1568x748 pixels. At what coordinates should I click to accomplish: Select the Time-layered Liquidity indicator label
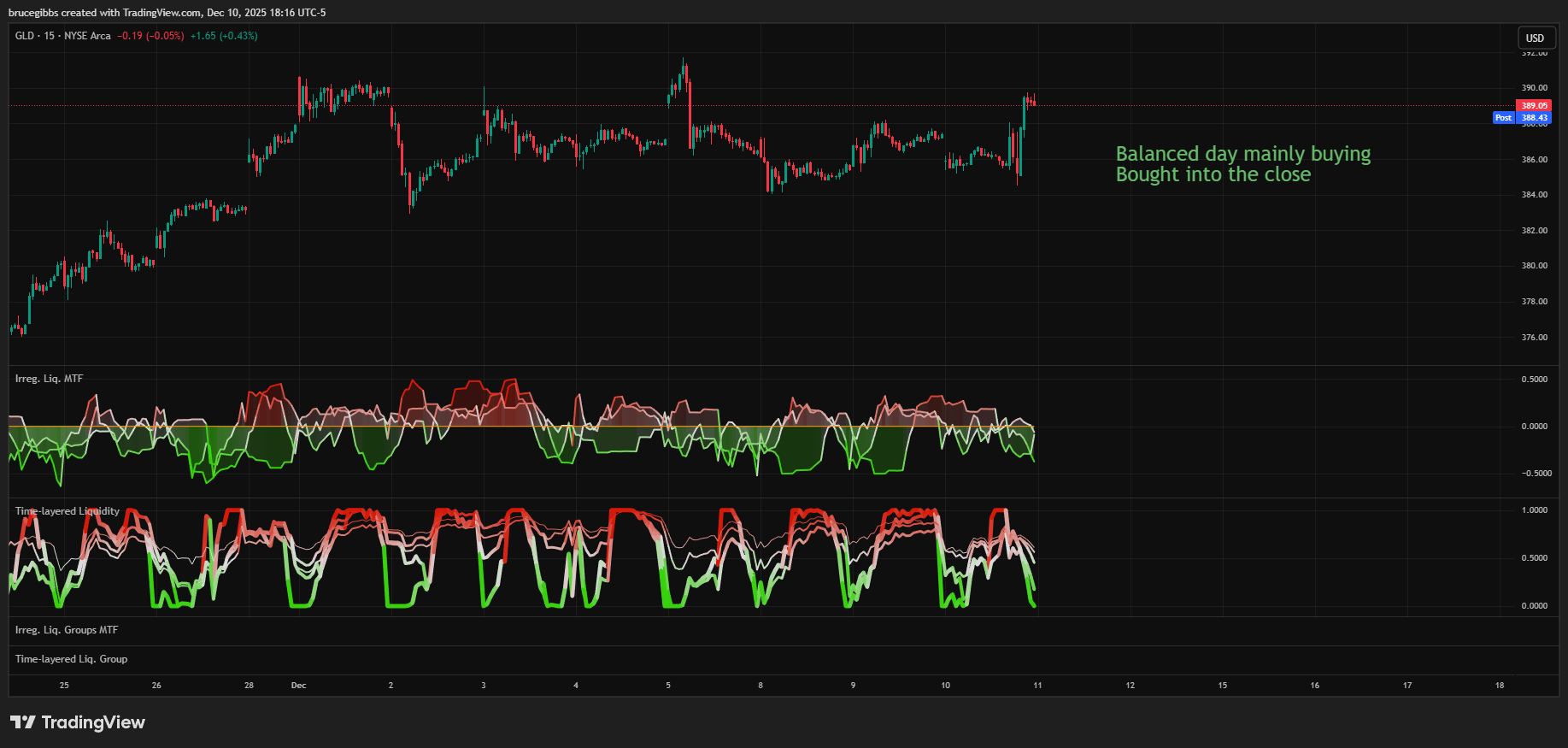[x=68, y=511]
